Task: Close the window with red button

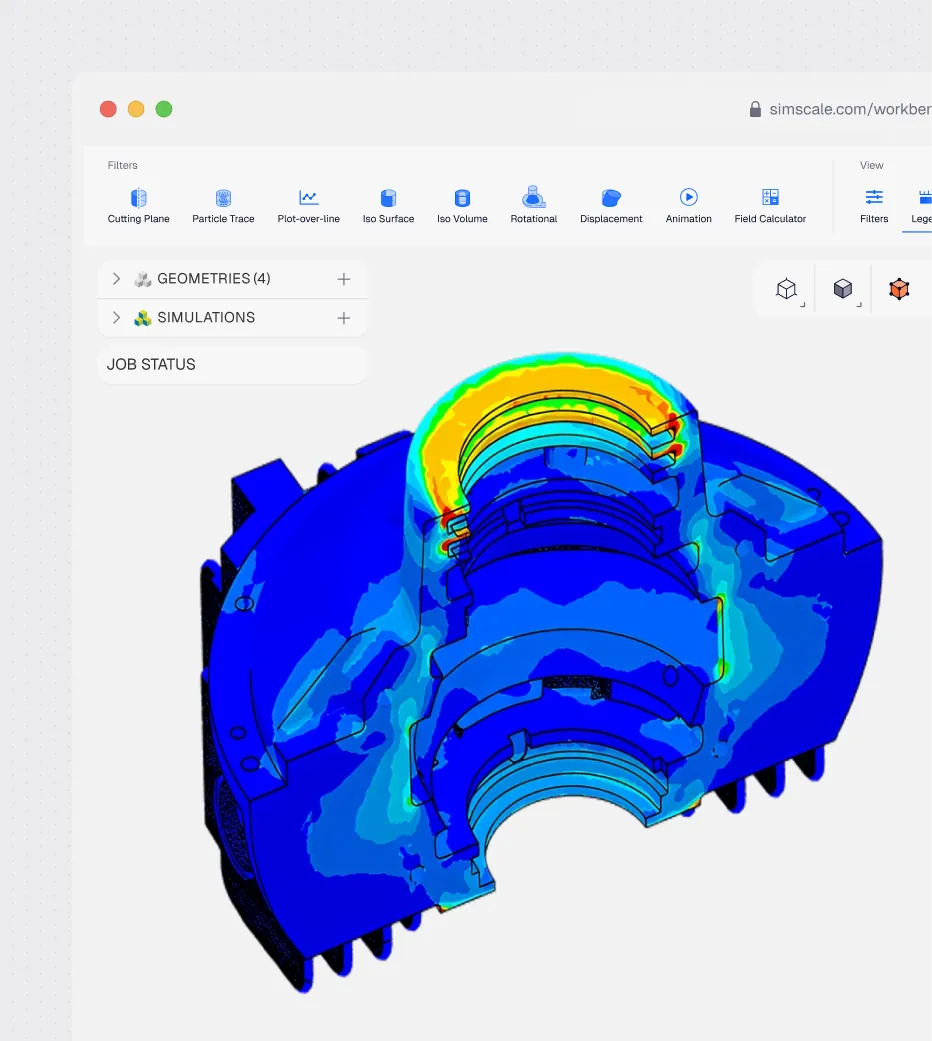Action: (108, 109)
